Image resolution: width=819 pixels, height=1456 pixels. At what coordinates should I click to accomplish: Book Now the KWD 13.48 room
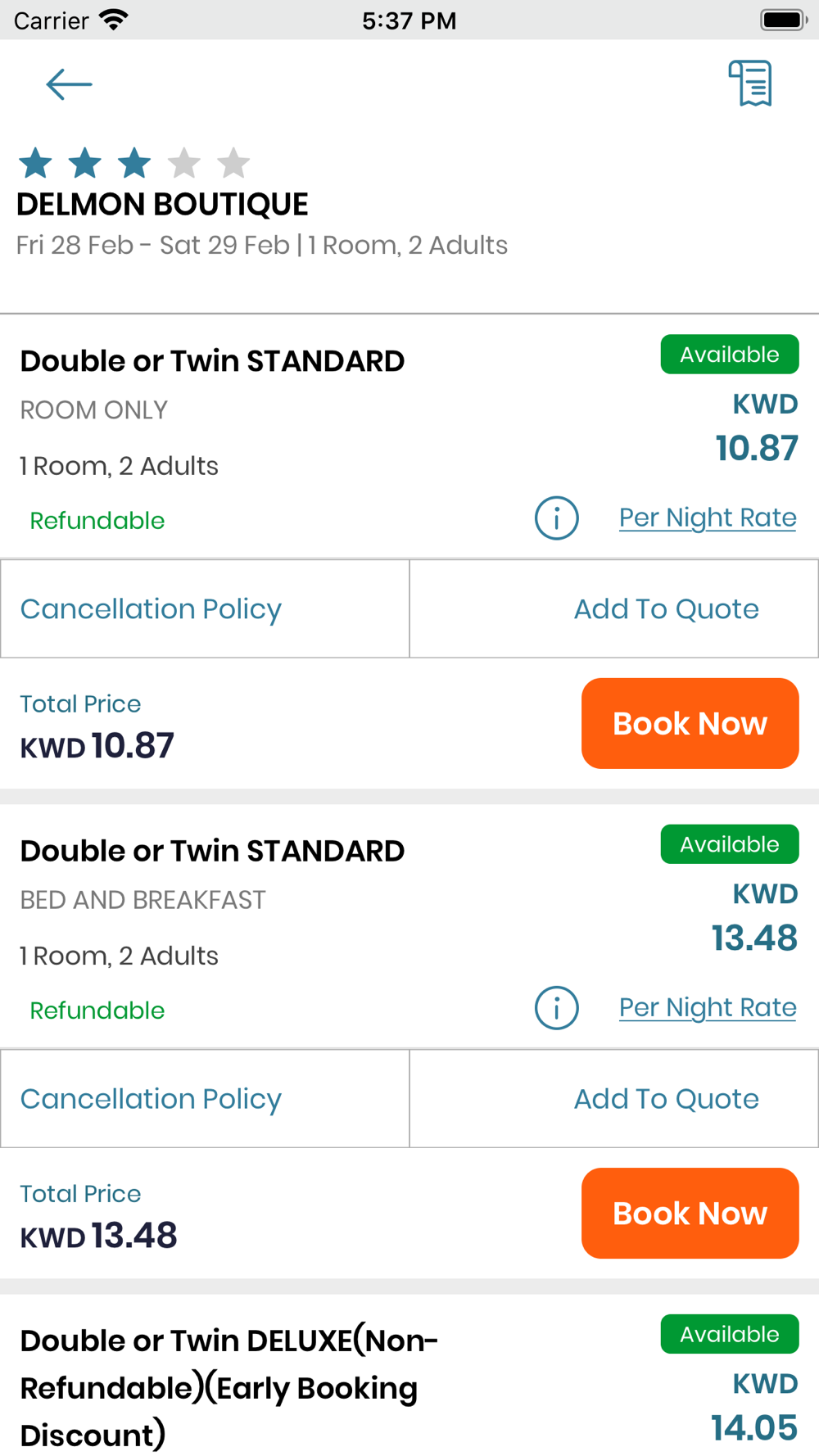point(690,1214)
